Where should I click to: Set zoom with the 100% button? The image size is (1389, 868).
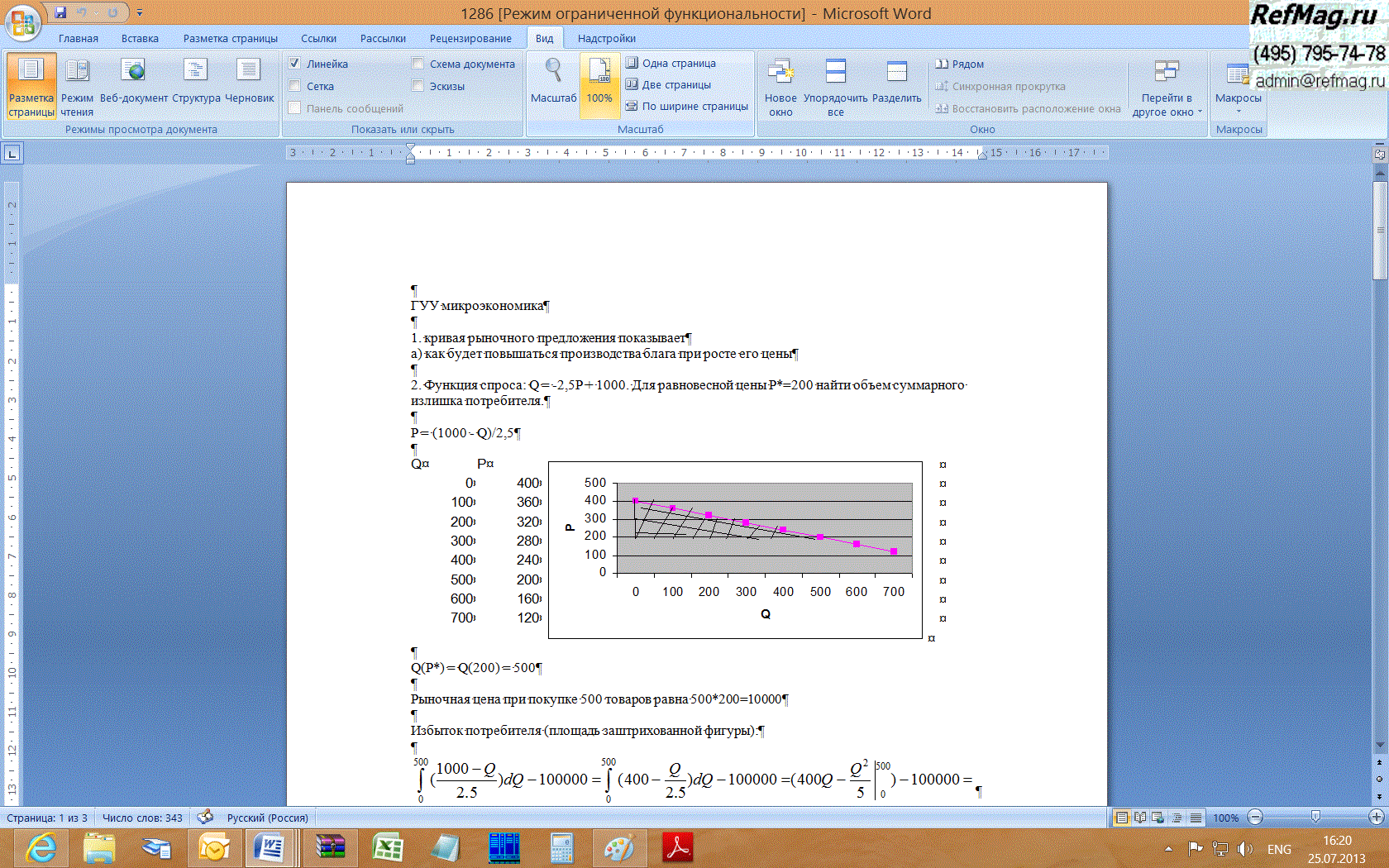pyautogui.click(x=599, y=81)
